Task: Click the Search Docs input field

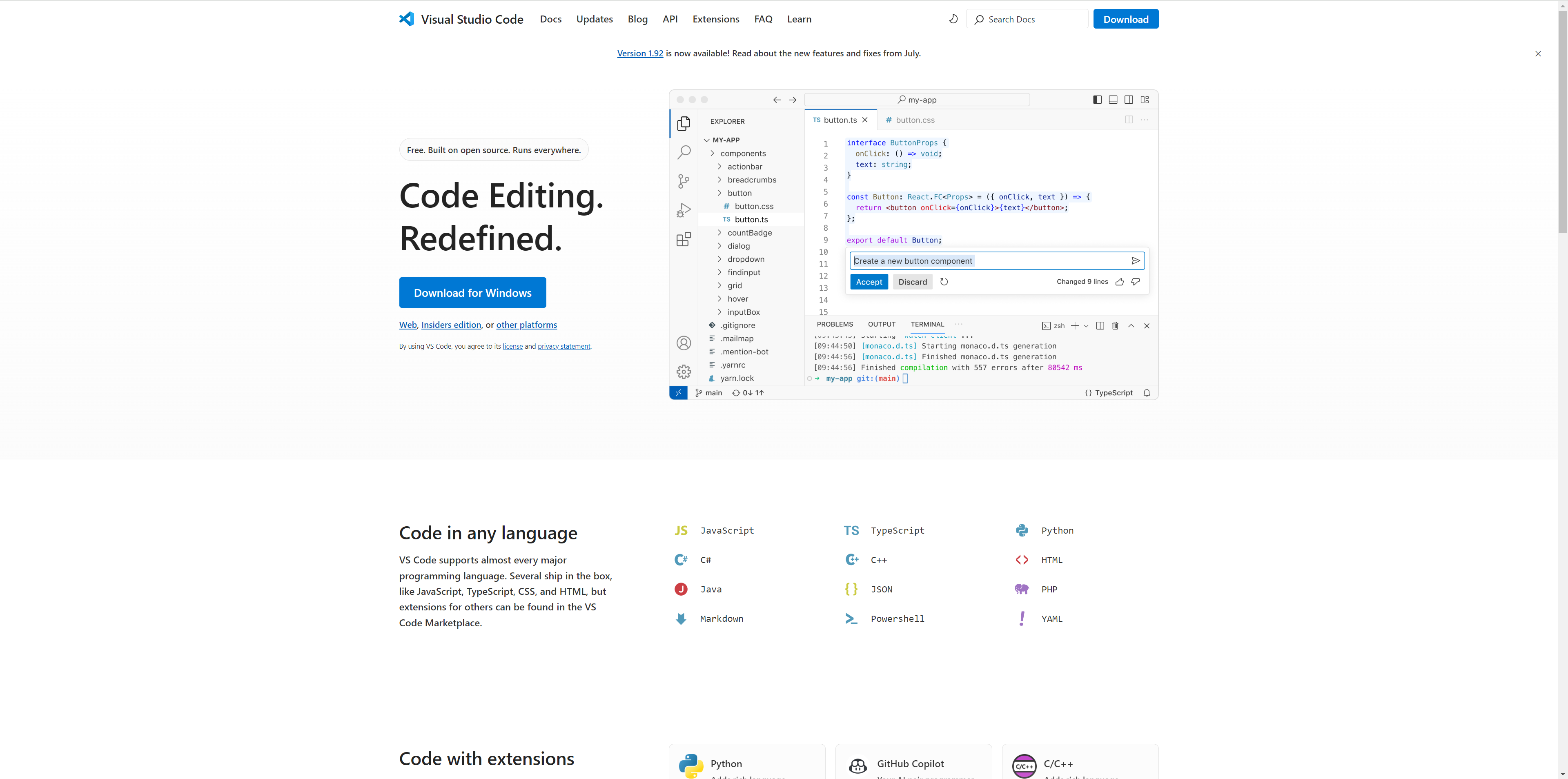Action: click(x=1027, y=19)
